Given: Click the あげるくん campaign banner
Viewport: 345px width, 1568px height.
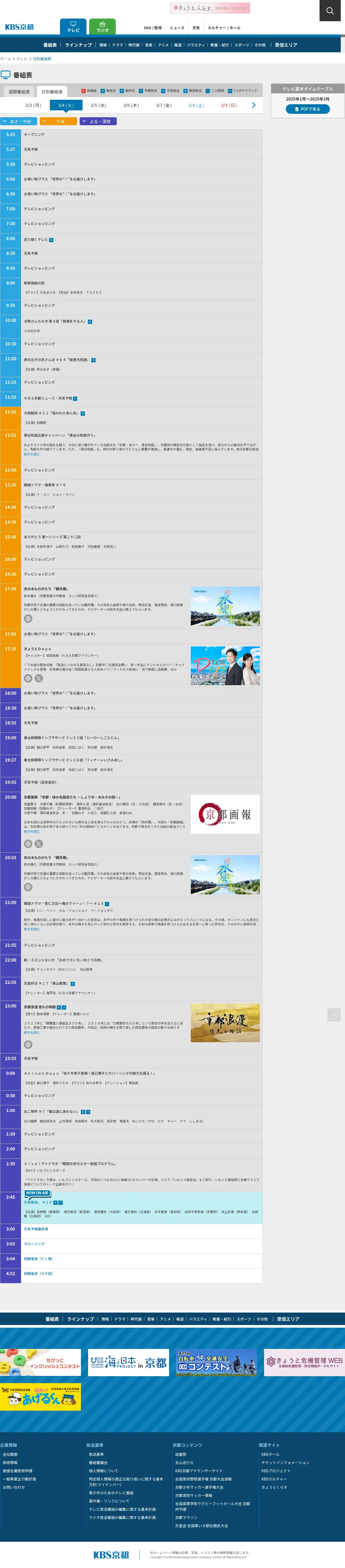Looking at the screenshot, I should (40, 1397).
